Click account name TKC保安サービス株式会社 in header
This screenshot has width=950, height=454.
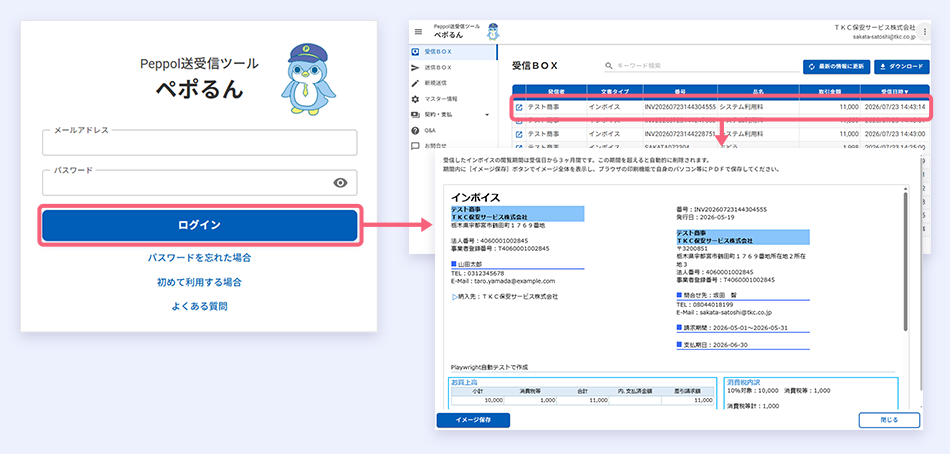pos(875,27)
